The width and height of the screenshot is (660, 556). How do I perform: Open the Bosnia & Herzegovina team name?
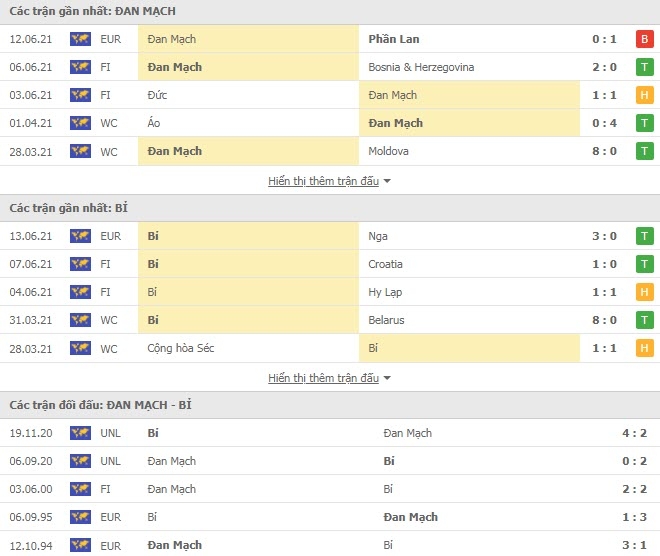(x=421, y=67)
